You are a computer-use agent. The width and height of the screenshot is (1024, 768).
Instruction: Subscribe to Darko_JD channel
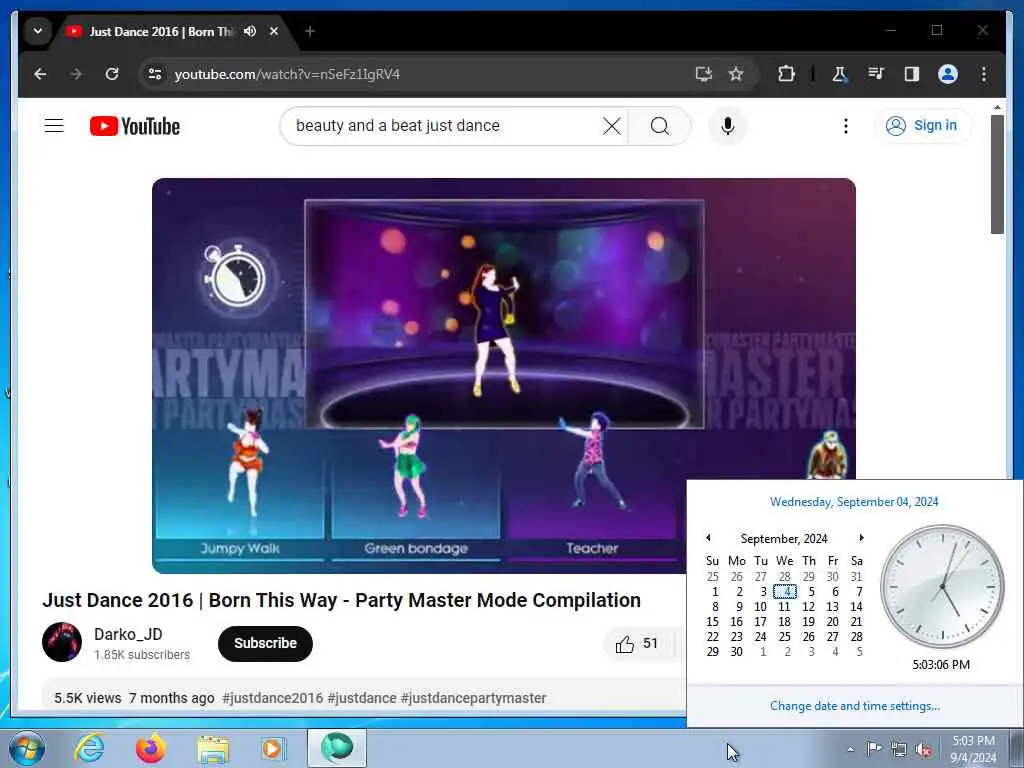(265, 643)
